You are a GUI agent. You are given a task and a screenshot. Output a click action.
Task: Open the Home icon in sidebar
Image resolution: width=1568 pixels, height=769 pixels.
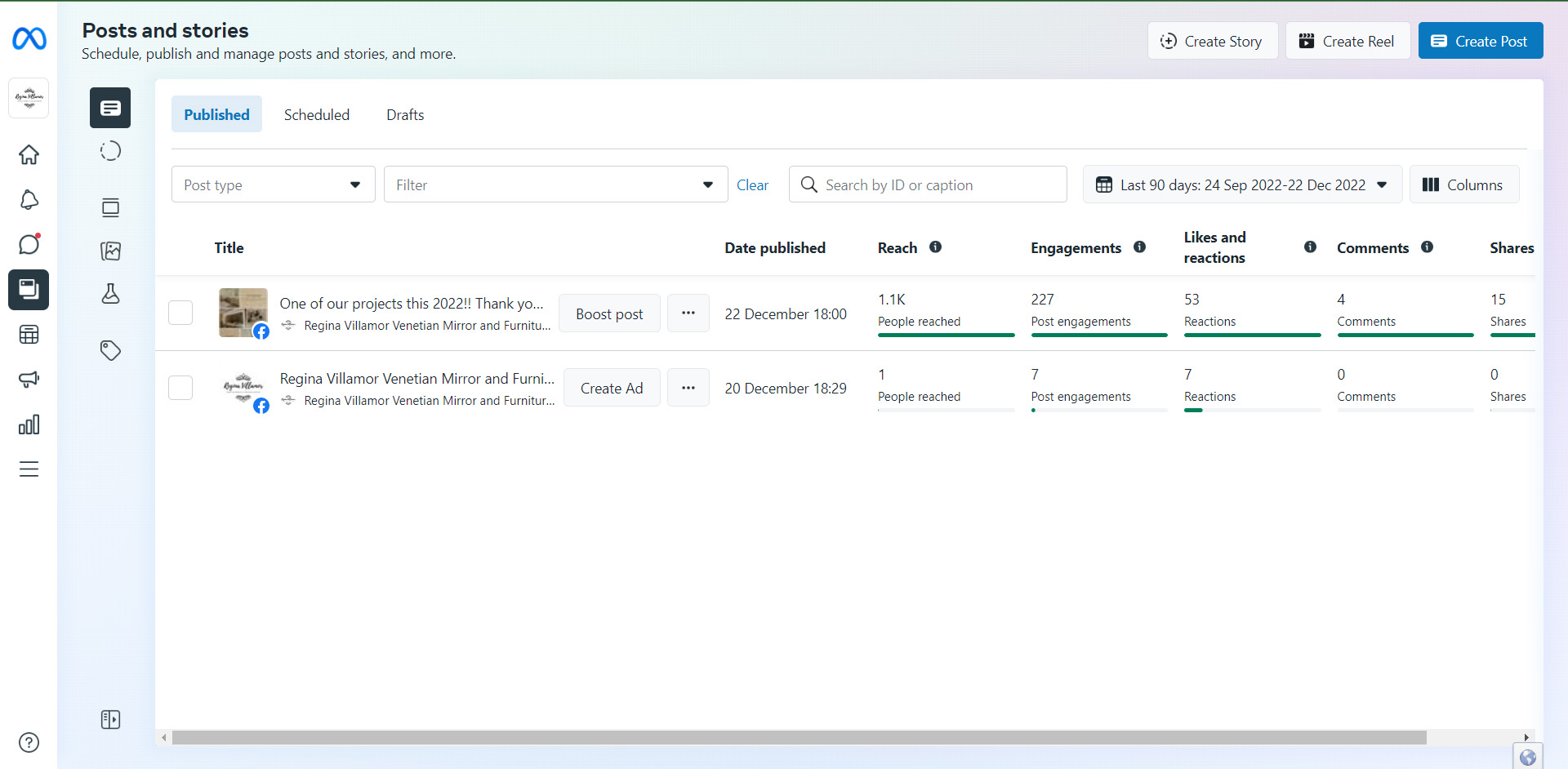point(29,154)
